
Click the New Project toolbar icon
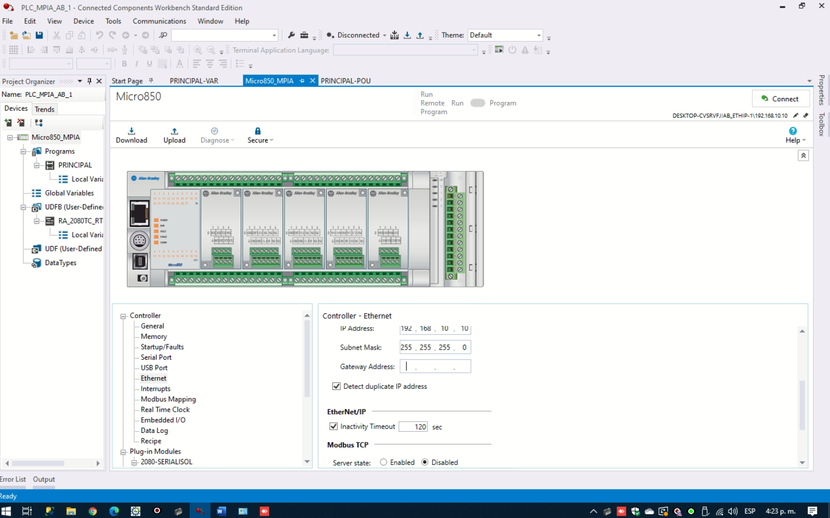pyautogui.click(x=14, y=35)
